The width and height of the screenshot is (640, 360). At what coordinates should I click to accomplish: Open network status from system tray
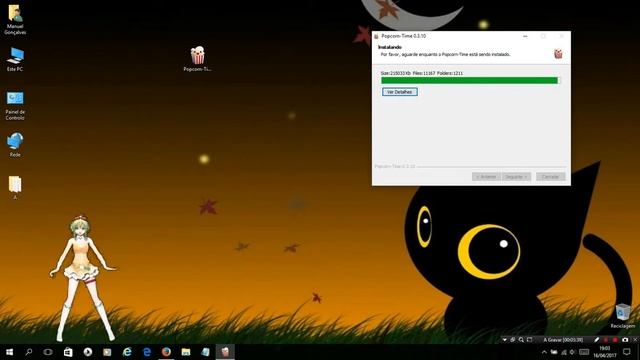click(564, 352)
